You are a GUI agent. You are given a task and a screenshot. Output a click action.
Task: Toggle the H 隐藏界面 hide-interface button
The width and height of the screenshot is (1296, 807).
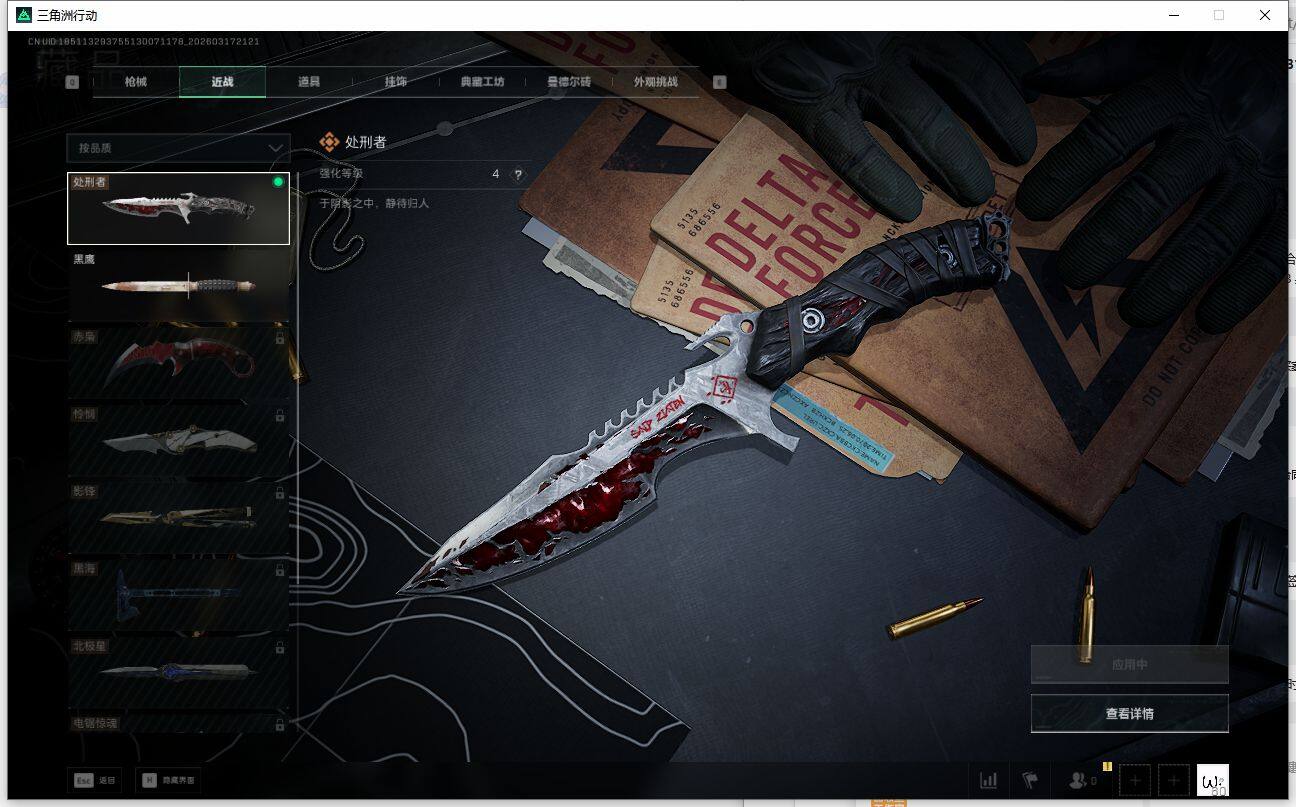click(169, 780)
